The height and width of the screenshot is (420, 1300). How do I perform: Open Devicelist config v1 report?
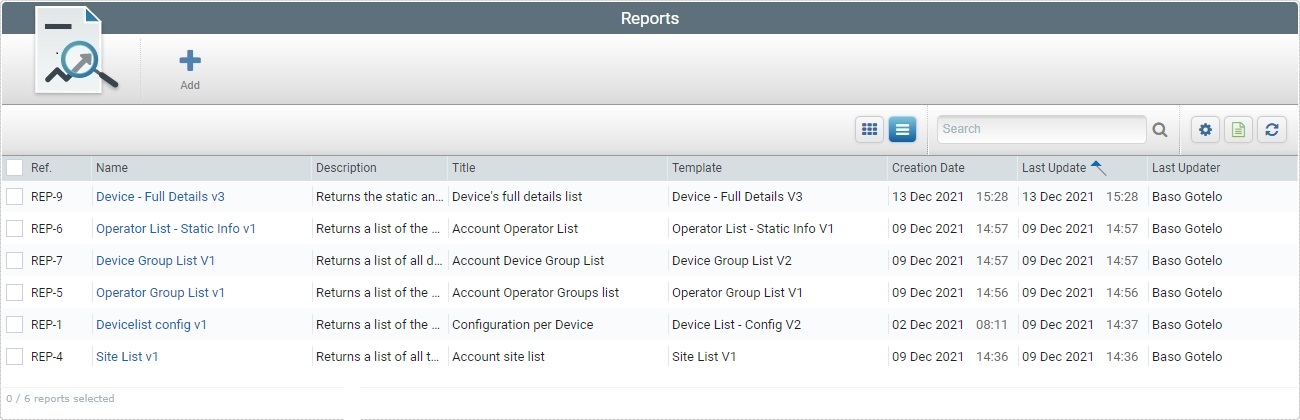click(151, 325)
